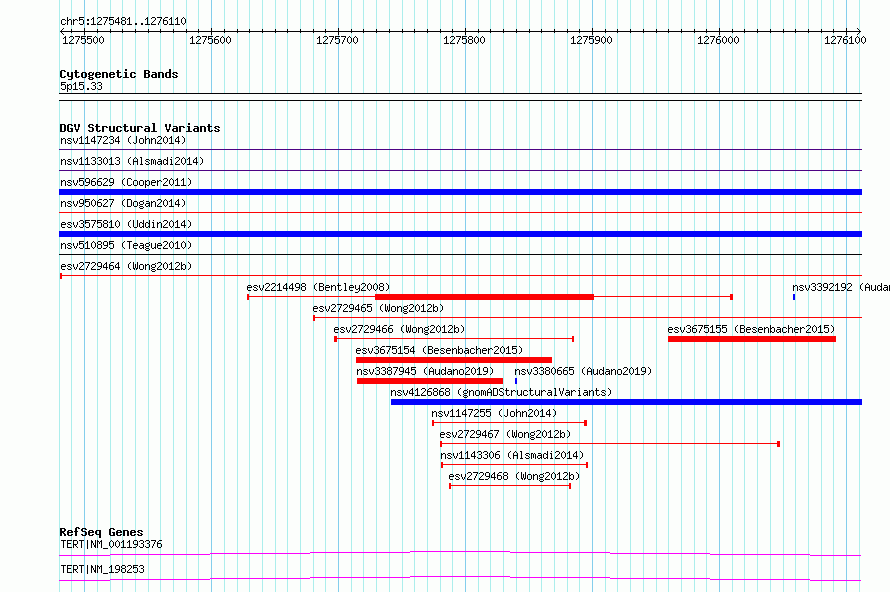890x592 pixels.
Task: Open nsv1143306 (Alsmadi2014) variant label
Action: (512, 455)
